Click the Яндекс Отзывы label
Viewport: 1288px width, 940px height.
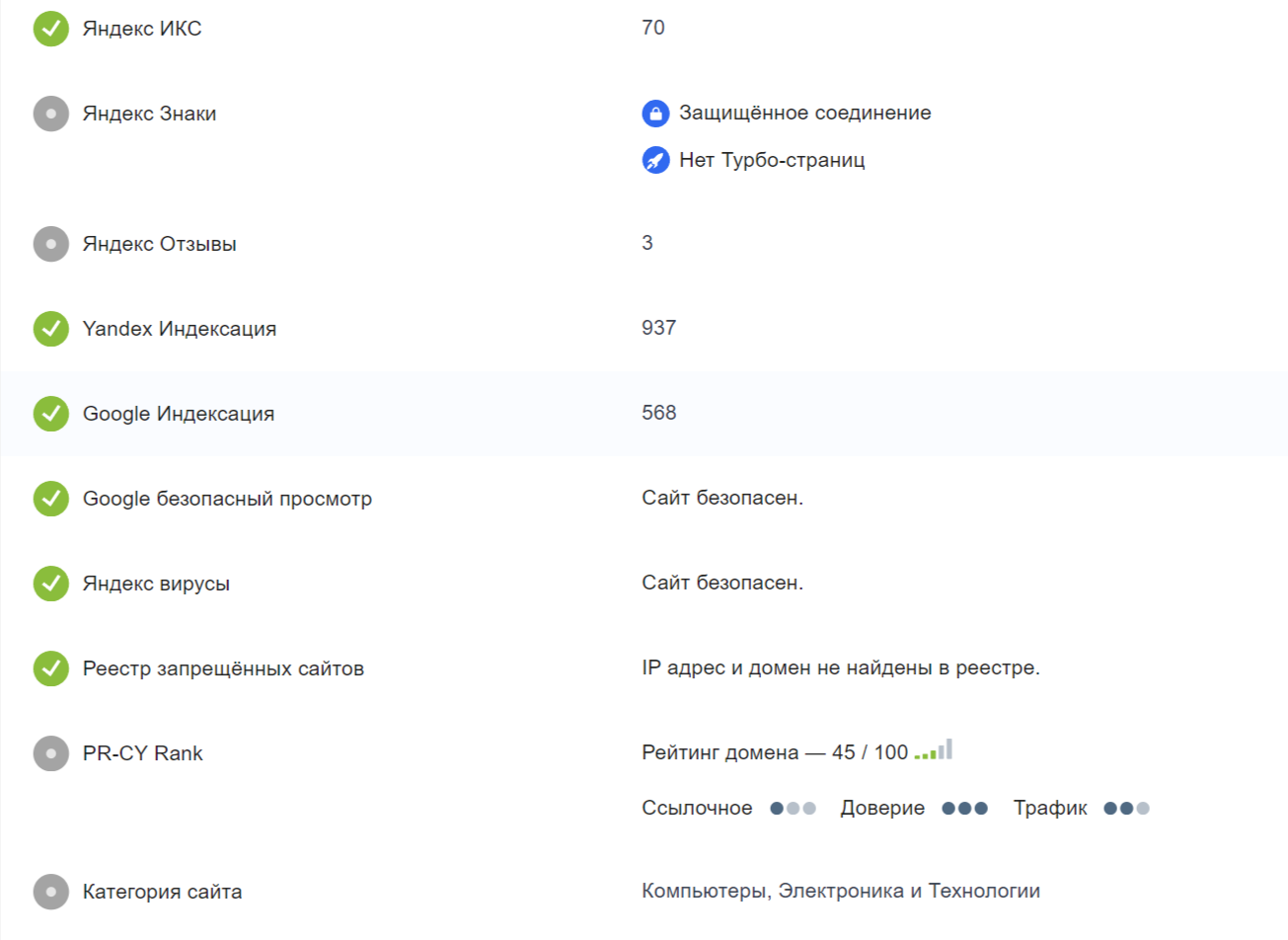pyautogui.click(x=160, y=244)
